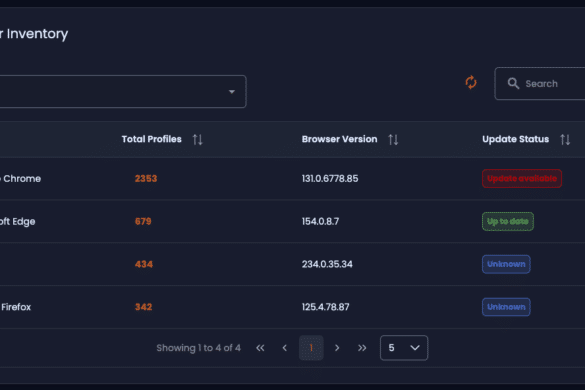Click the Update available status badge
The image size is (585, 390).
[522, 178]
